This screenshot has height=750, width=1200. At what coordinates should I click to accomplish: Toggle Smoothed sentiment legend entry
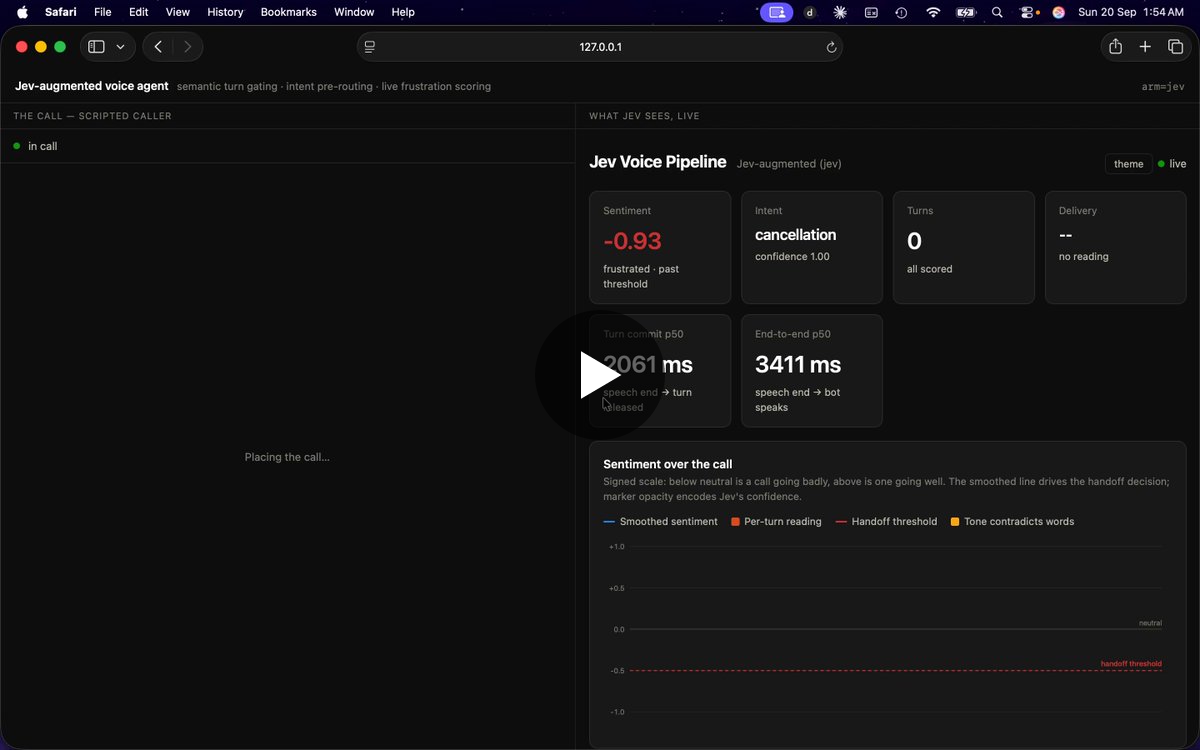coord(661,522)
